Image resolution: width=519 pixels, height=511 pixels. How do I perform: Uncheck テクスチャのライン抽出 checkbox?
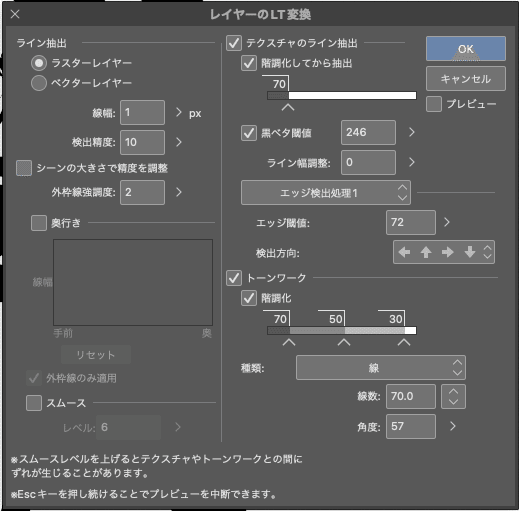(x=234, y=43)
